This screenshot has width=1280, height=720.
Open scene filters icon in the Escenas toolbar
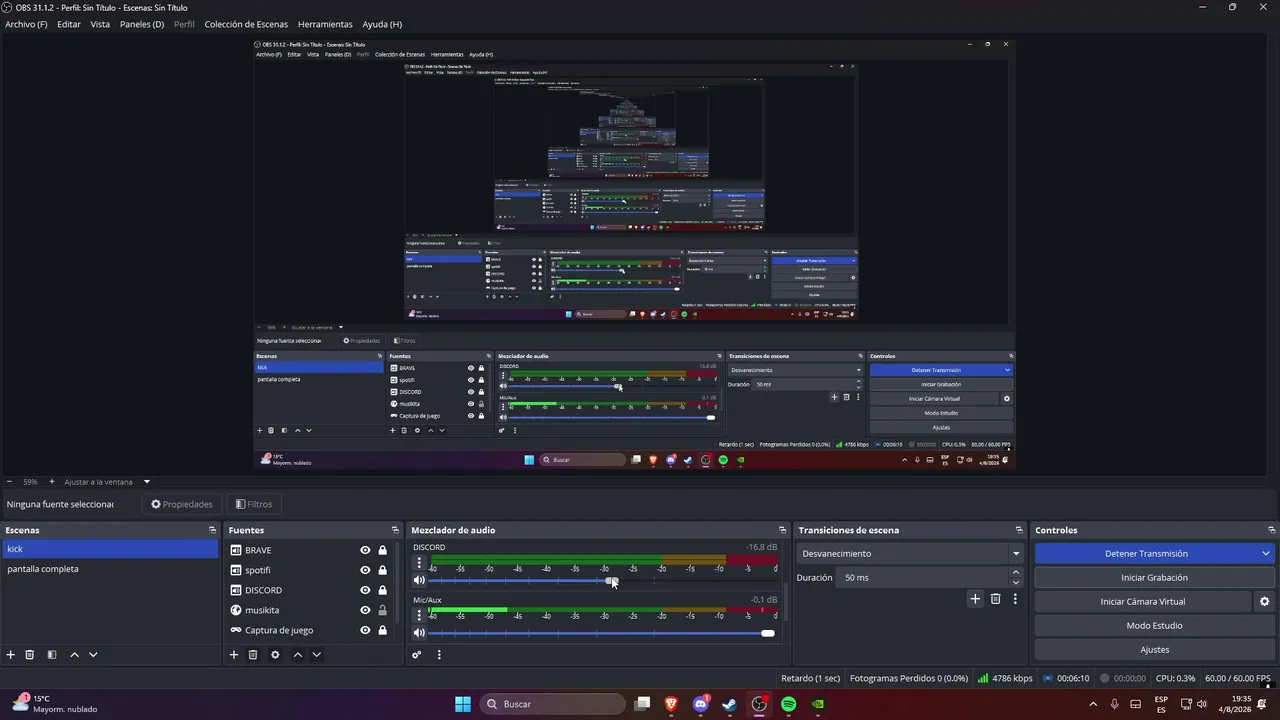[x=52, y=655]
